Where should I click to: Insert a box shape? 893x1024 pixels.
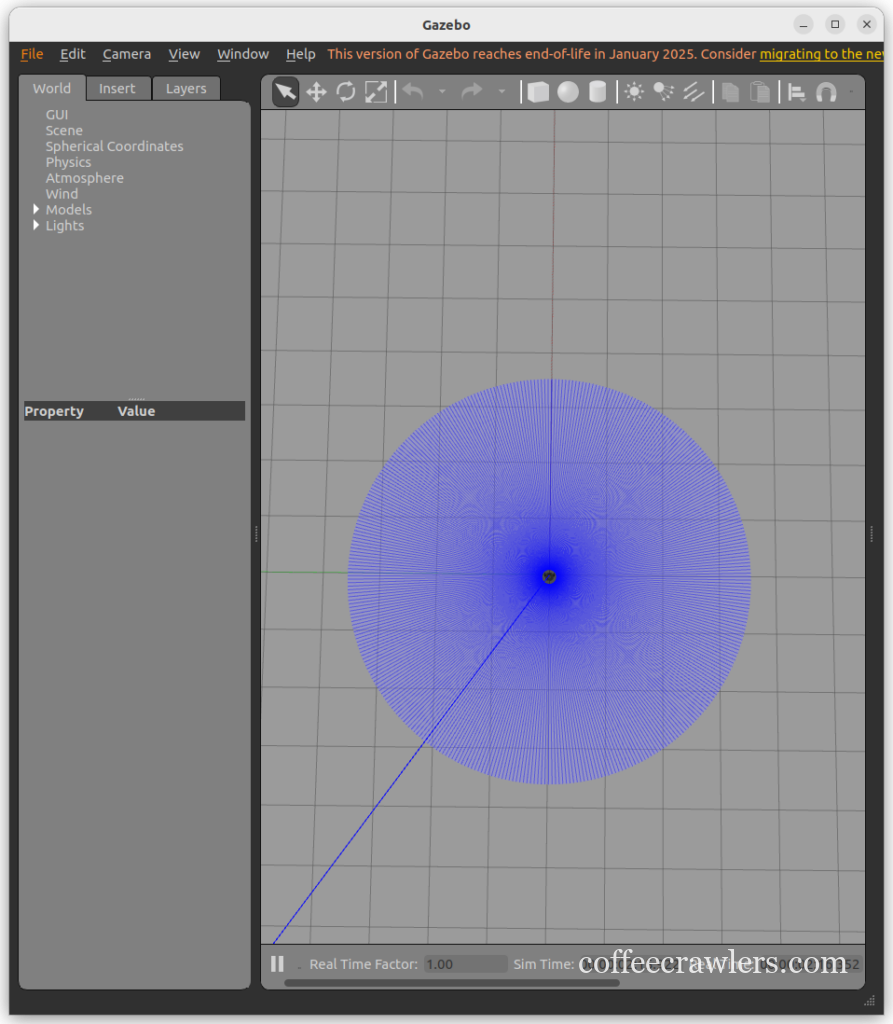point(538,93)
